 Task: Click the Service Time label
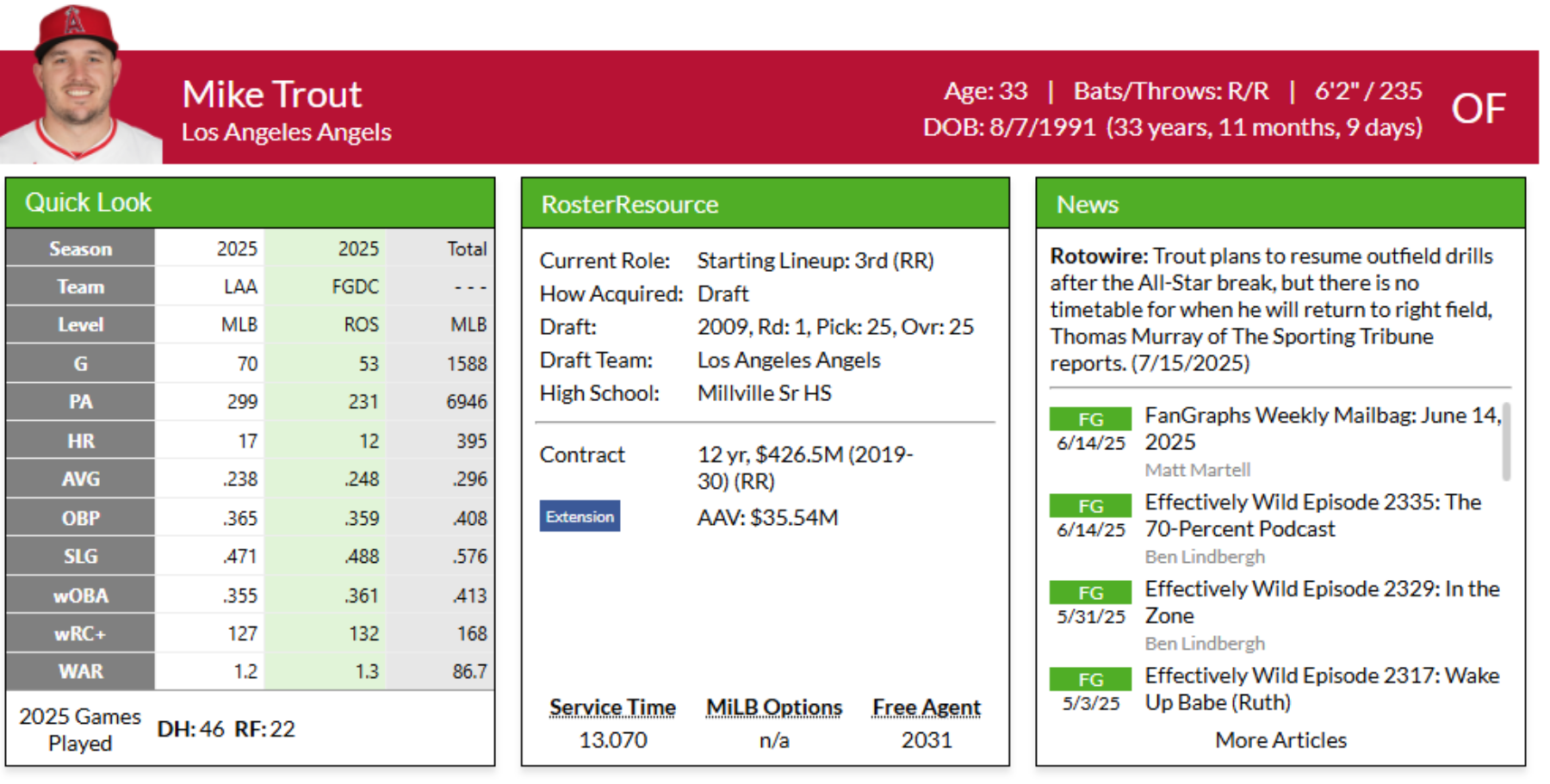click(x=612, y=707)
